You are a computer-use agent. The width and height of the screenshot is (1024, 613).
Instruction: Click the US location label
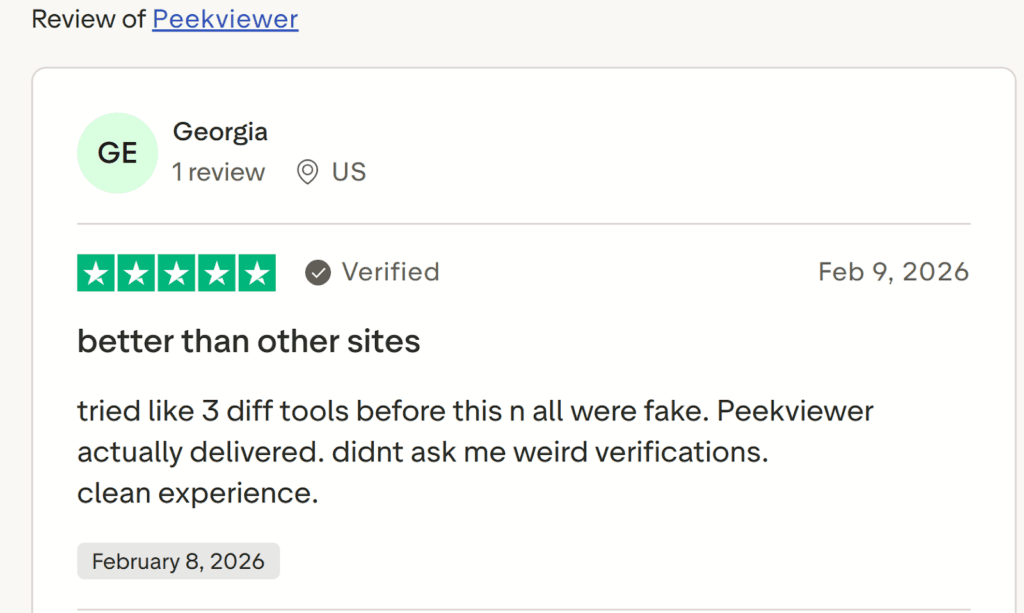[349, 171]
